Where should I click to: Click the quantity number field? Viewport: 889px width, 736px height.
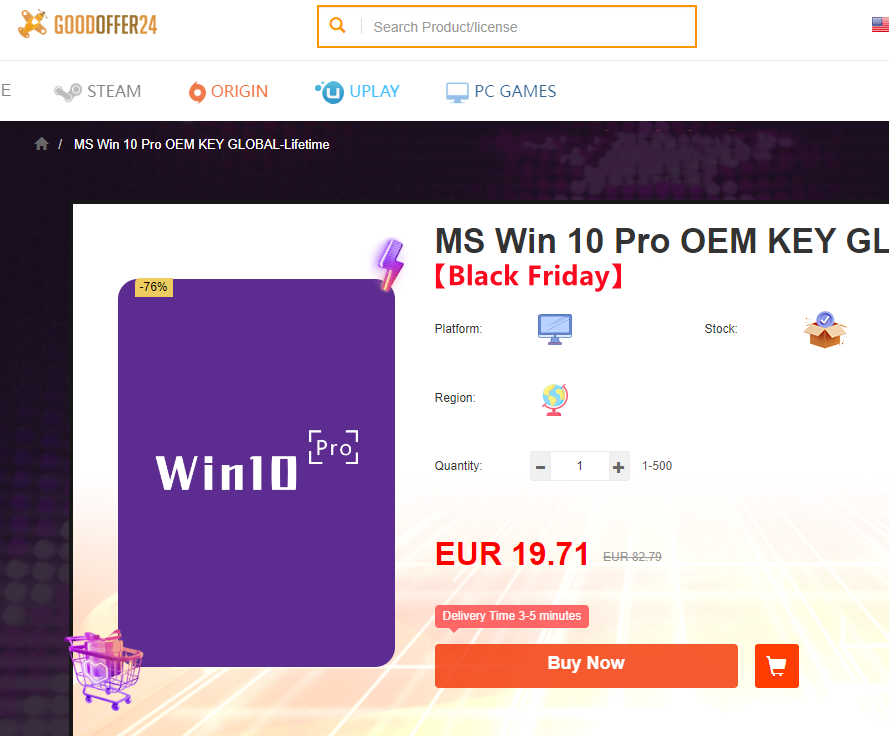[x=579, y=466]
